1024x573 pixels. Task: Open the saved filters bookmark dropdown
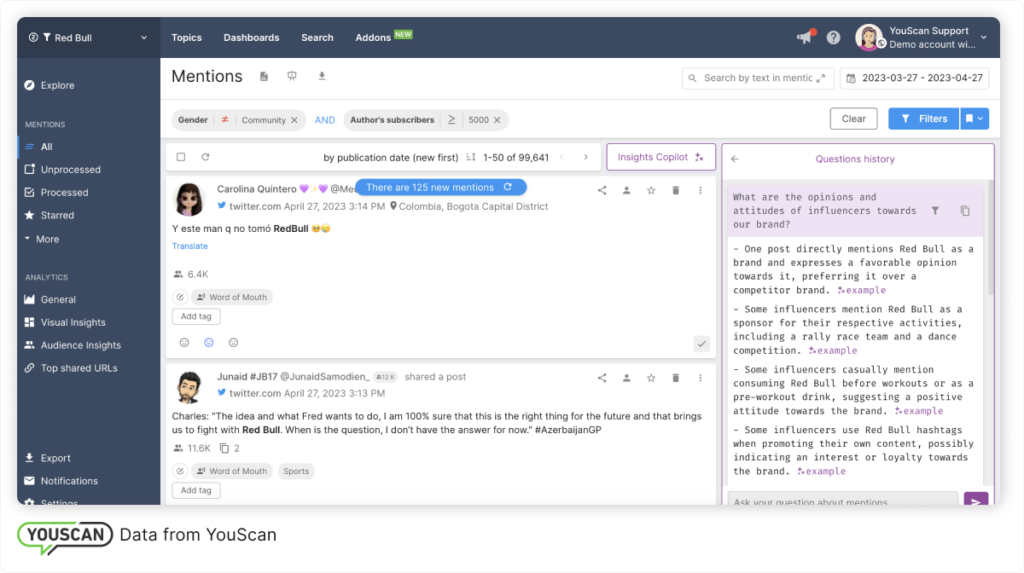[x=974, y=119]
